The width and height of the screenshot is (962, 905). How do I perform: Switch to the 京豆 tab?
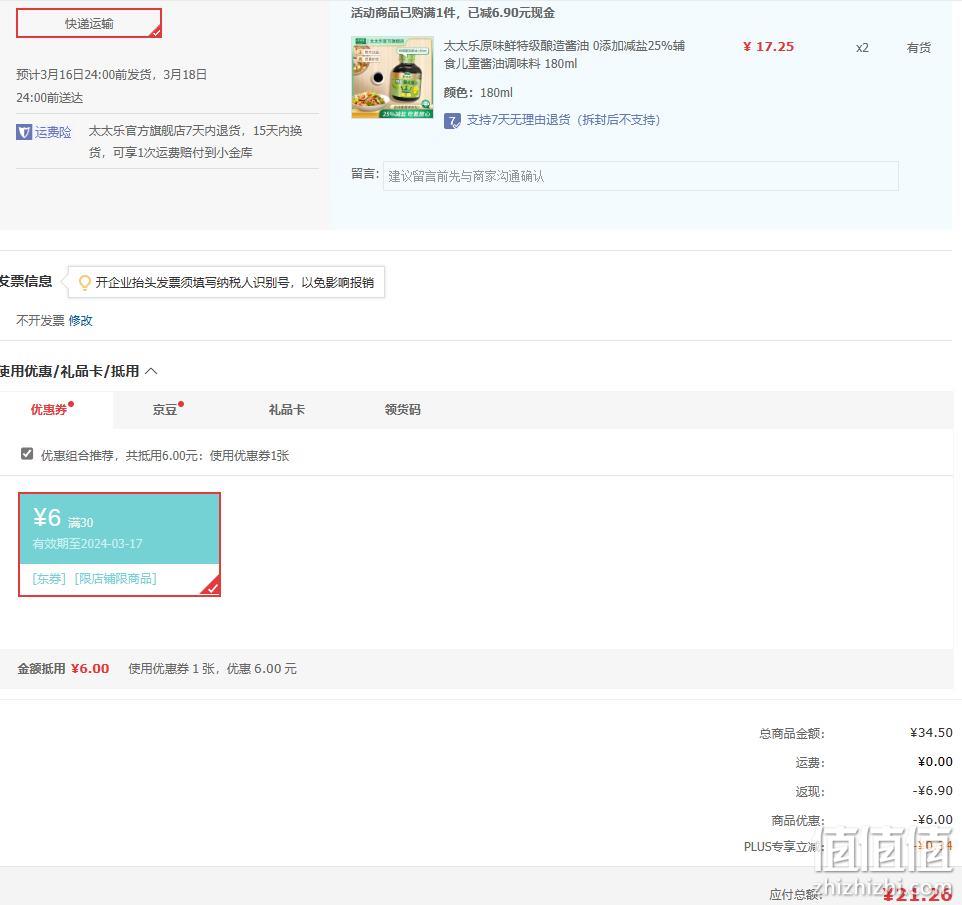(x=165, y=409)
